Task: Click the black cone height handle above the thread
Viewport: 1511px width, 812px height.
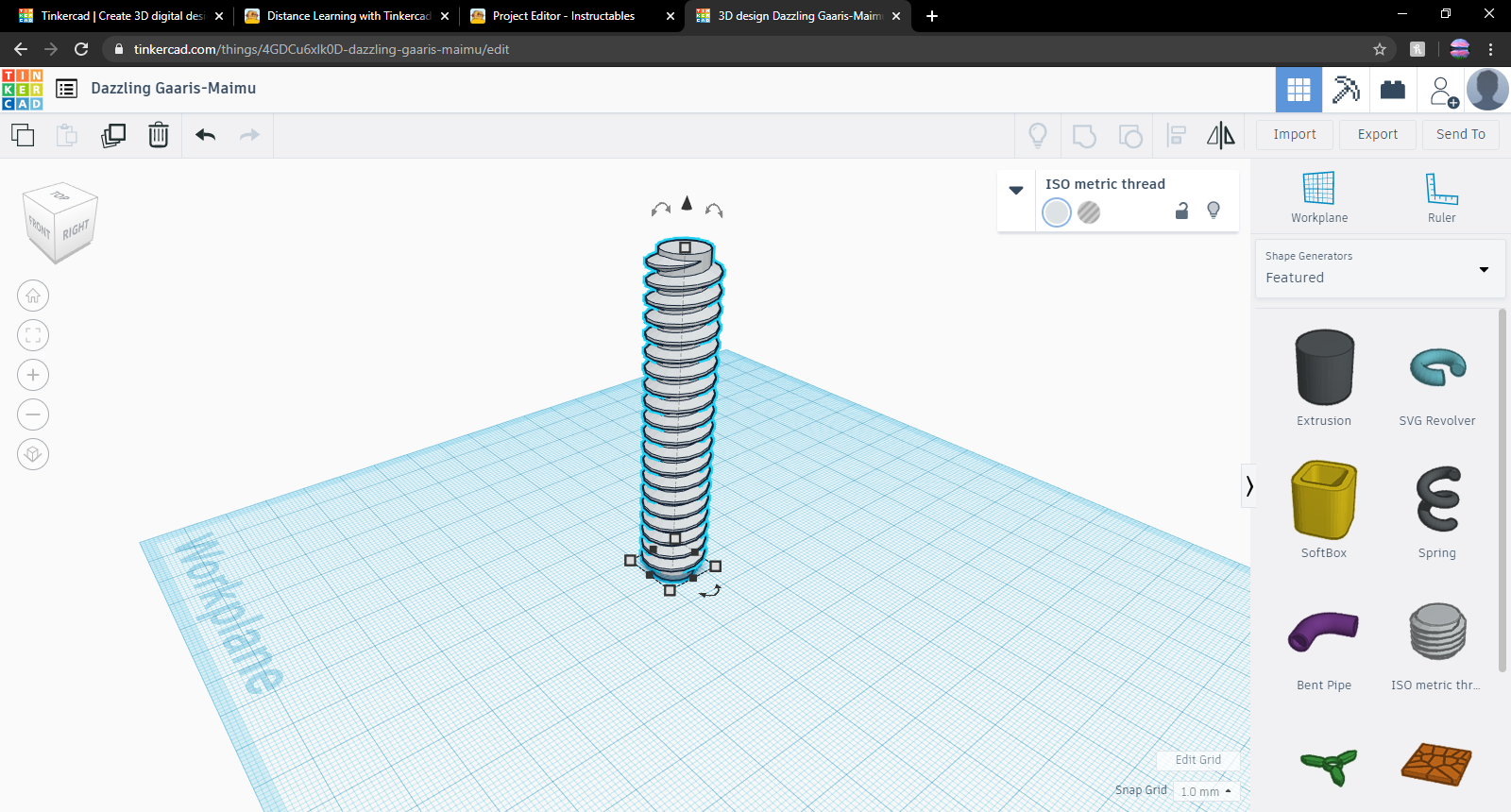Action: pos(687,203)
